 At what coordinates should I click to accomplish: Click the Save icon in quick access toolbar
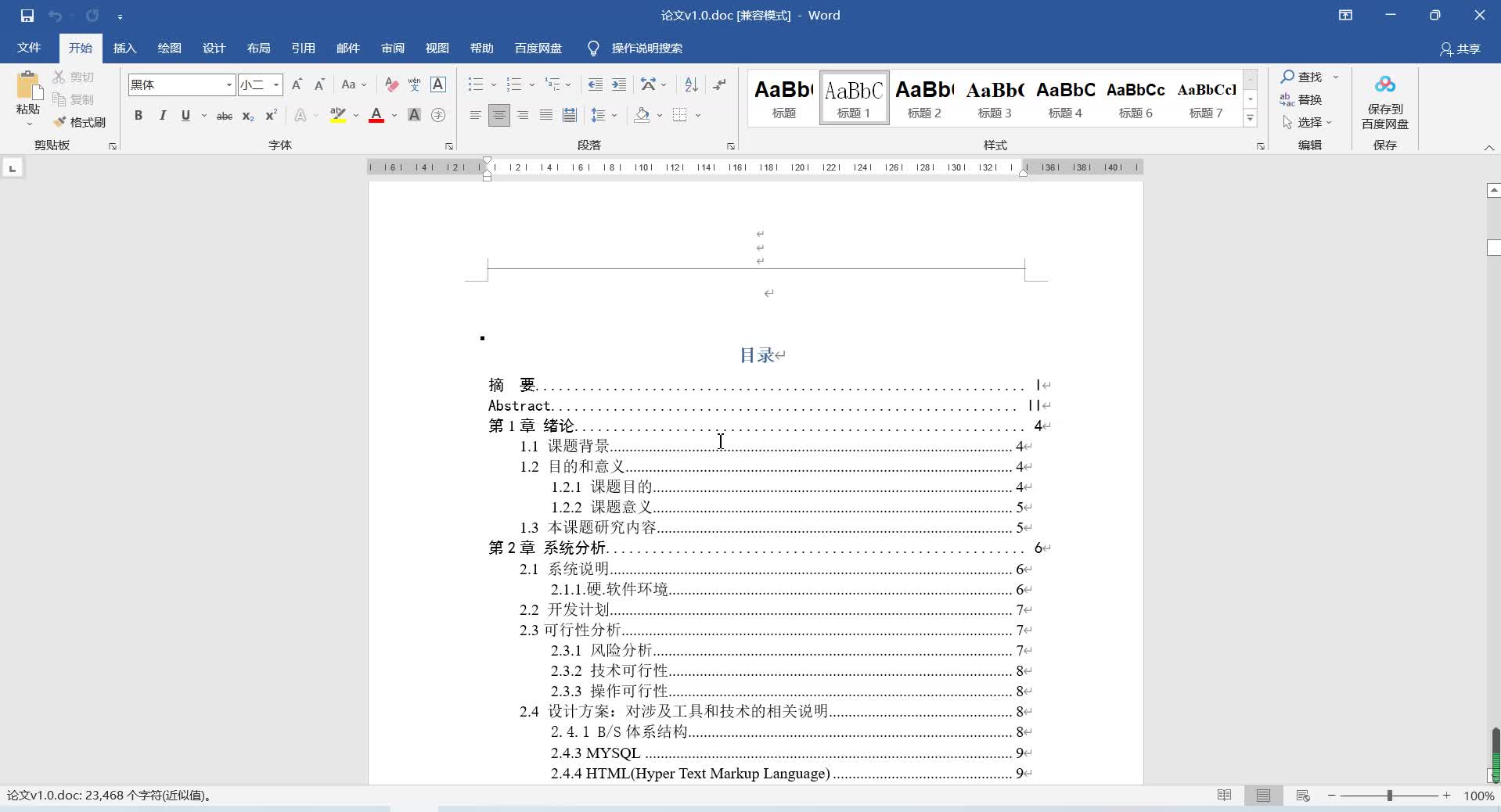pos(27,16)
